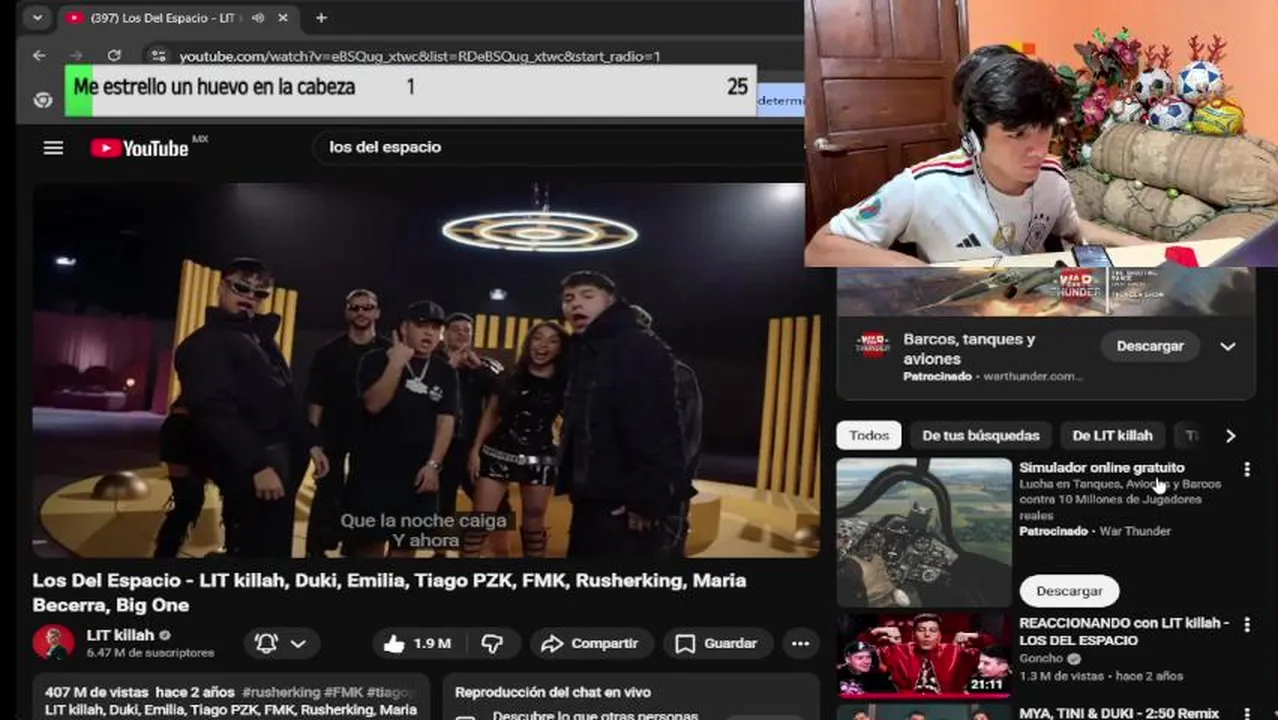Click '6.47 M de suscriptores' text

click(x=150, y=653)
